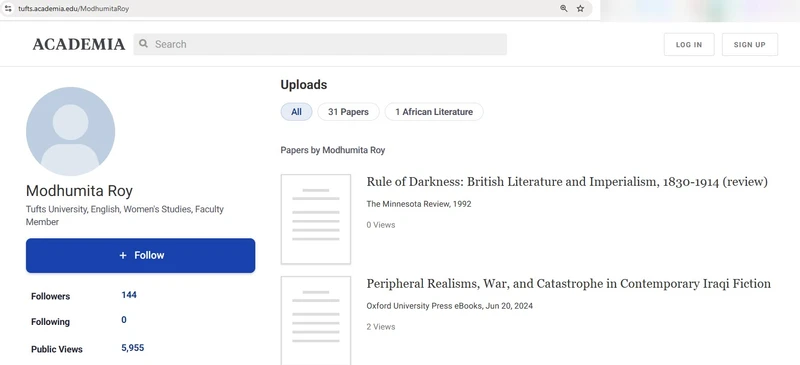The image size is (800, 365).
Task: Click the Following label
Action: tap(51, 322)
